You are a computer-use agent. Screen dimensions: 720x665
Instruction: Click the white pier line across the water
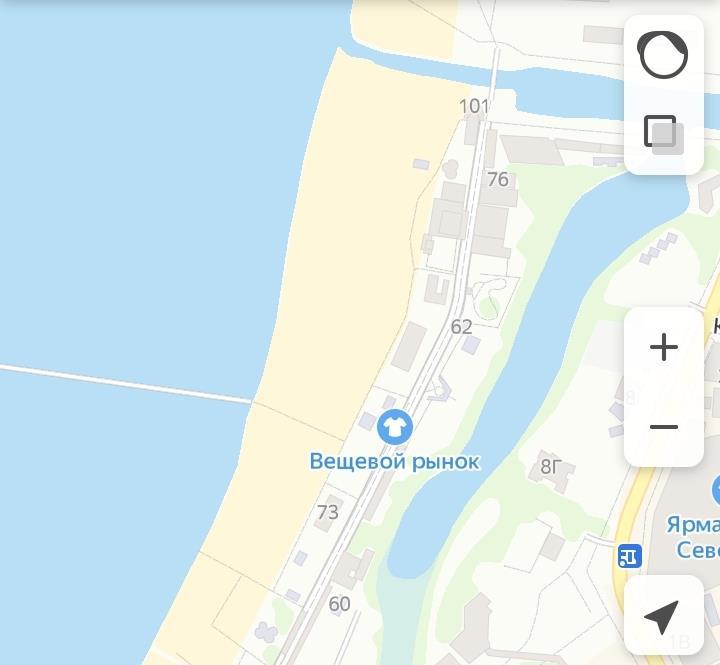(125, 383)
